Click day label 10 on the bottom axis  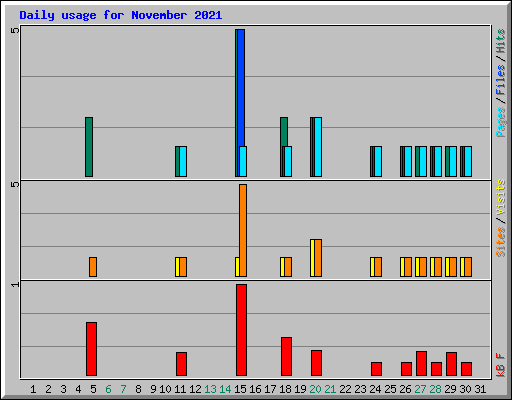click(165, 389)
